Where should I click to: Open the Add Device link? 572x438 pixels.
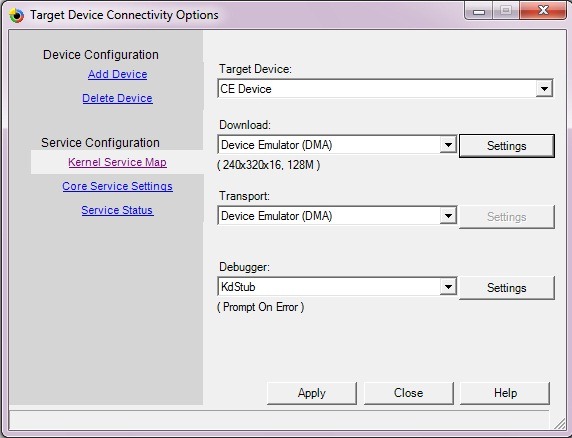click(117, 74)
